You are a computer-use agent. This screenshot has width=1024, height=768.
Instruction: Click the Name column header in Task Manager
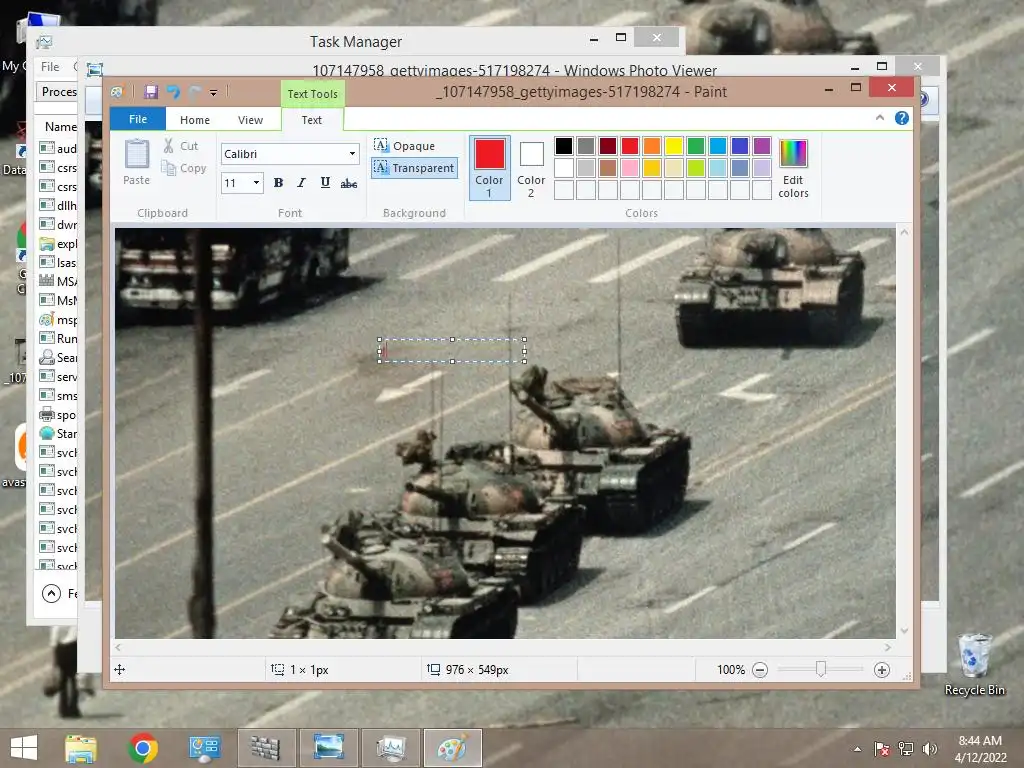61,127
